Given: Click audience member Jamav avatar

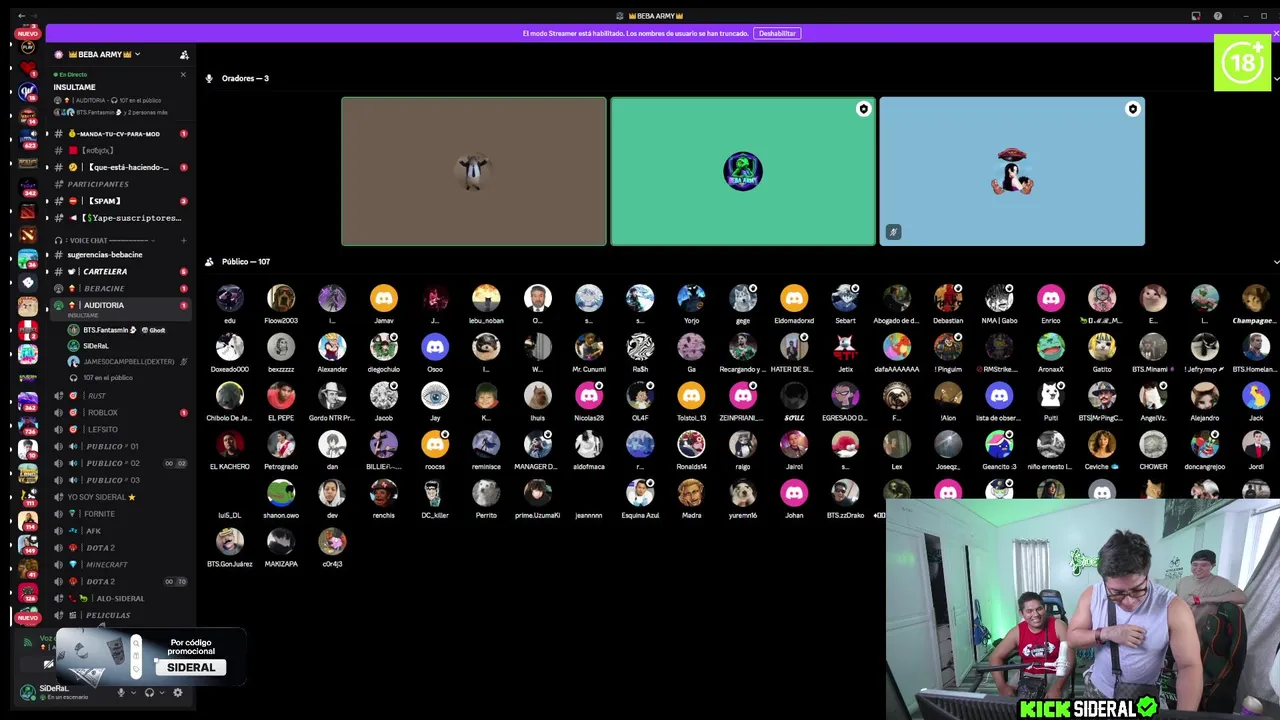Looking at the screenshot, I should pyautogui.click(x=384, y=298).
